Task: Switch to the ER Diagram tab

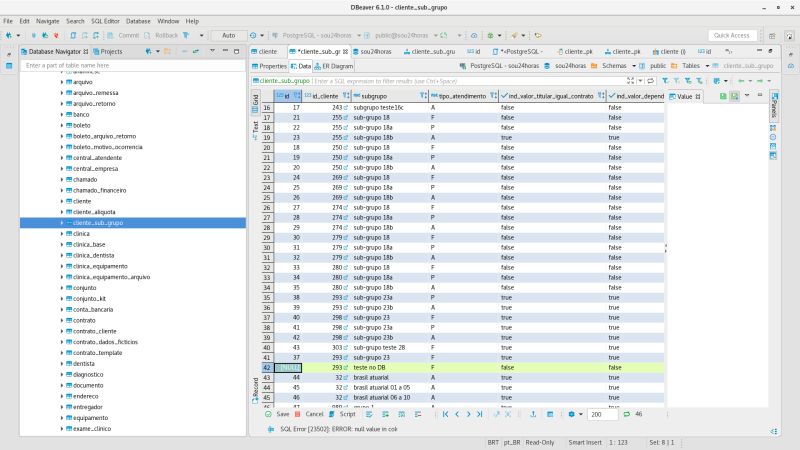Action: (334, 66)
